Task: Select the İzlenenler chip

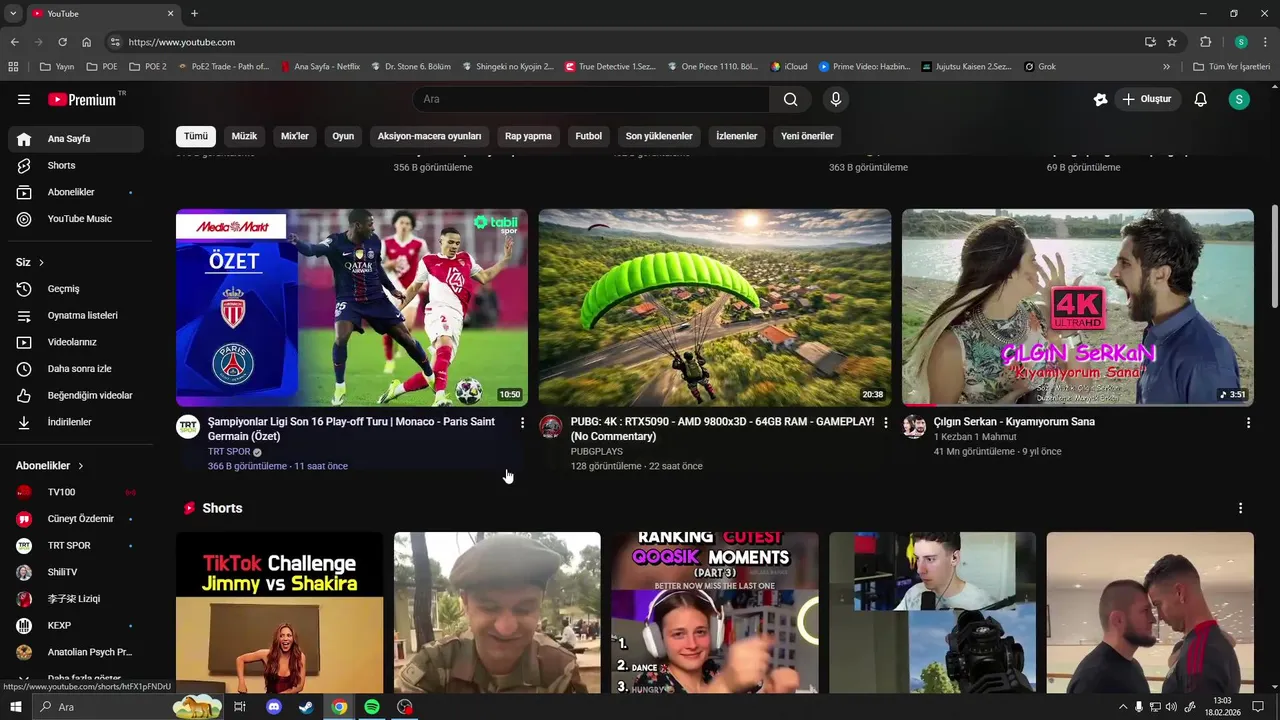Action: tap(737, 136)
